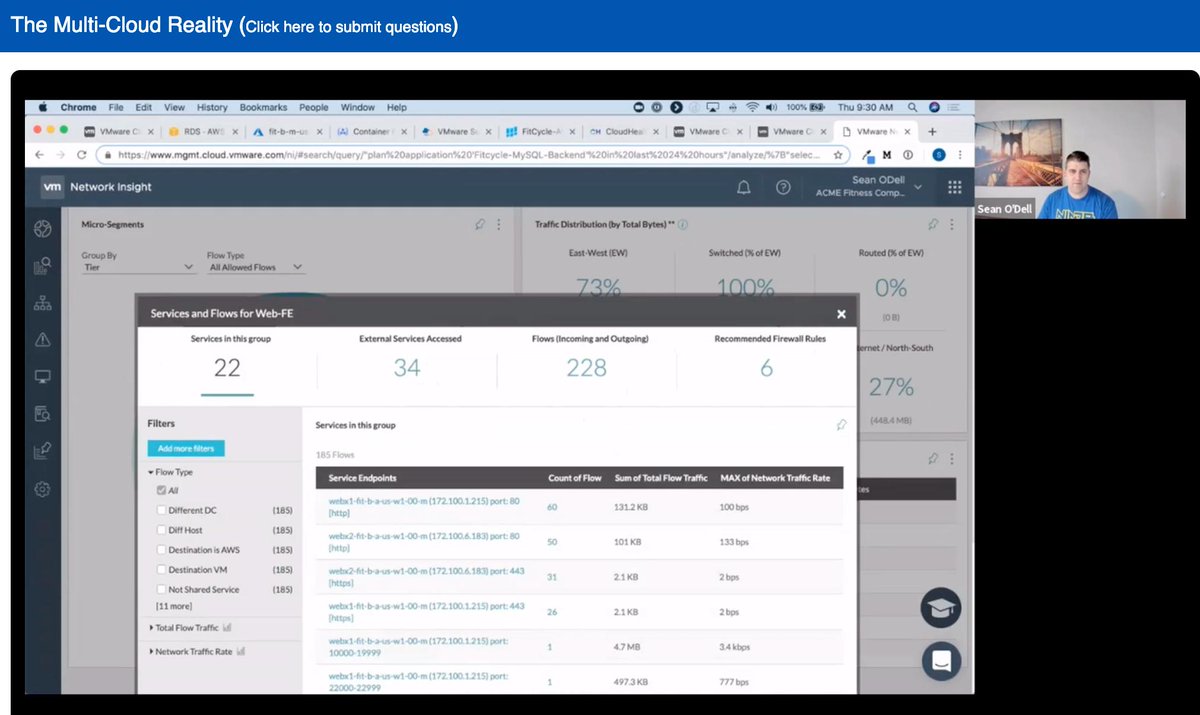Sort by Count of Flow column header

pos(575,478)
